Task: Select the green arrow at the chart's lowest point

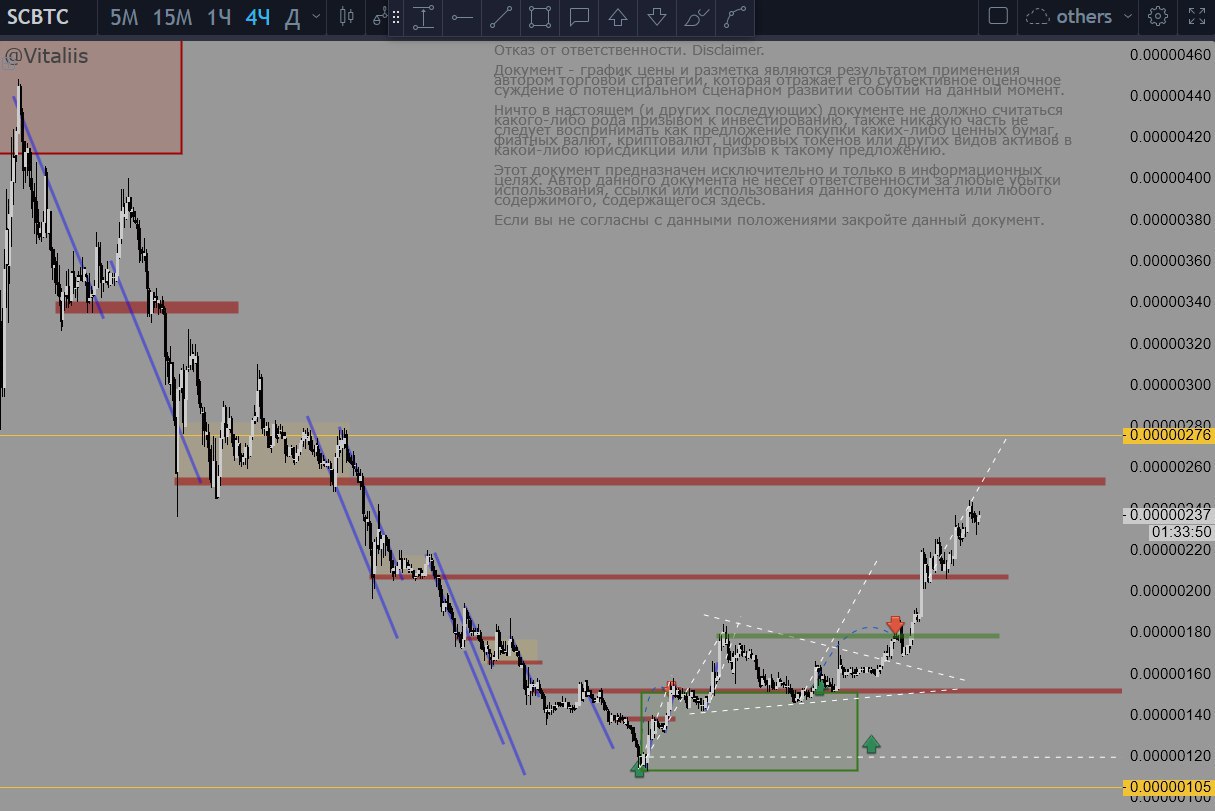Action: (x=639, y=768)
